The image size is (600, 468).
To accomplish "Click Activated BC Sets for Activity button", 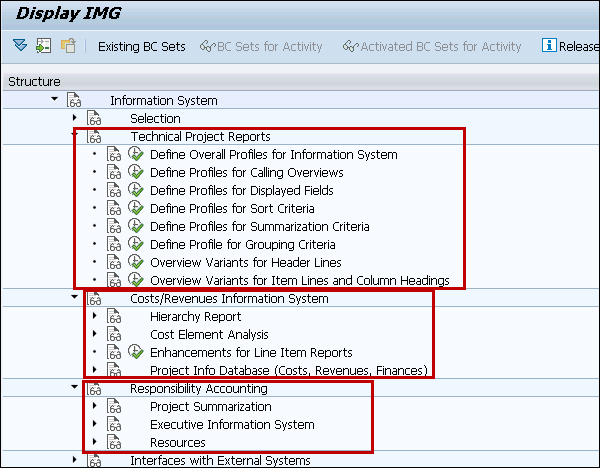I will tap(431, 46).
